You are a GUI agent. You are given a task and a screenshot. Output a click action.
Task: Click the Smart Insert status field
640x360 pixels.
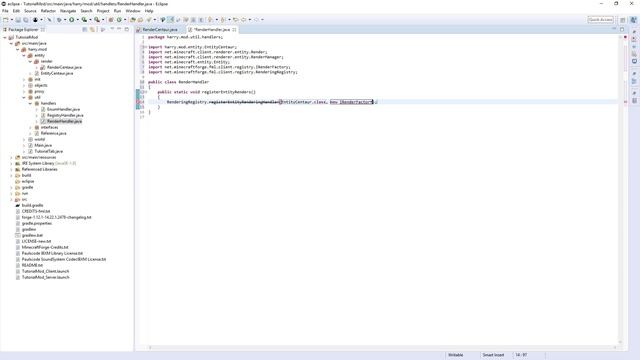click(x=493, y=355)
